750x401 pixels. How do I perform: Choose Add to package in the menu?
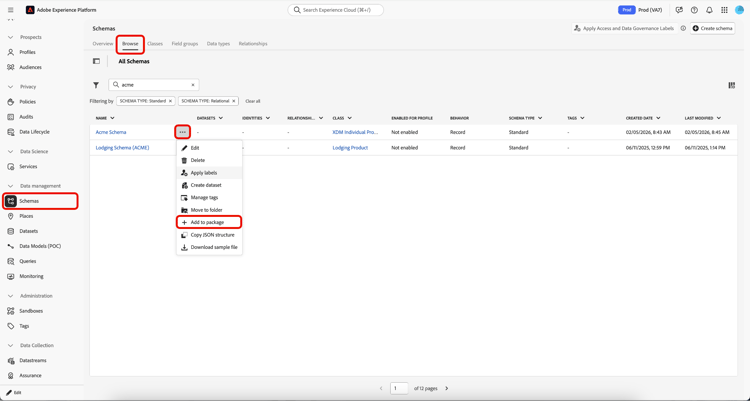coord(210,223)
